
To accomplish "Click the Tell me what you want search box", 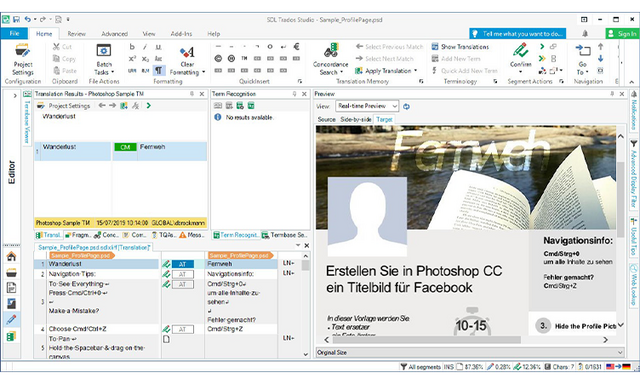I will 518,33.
